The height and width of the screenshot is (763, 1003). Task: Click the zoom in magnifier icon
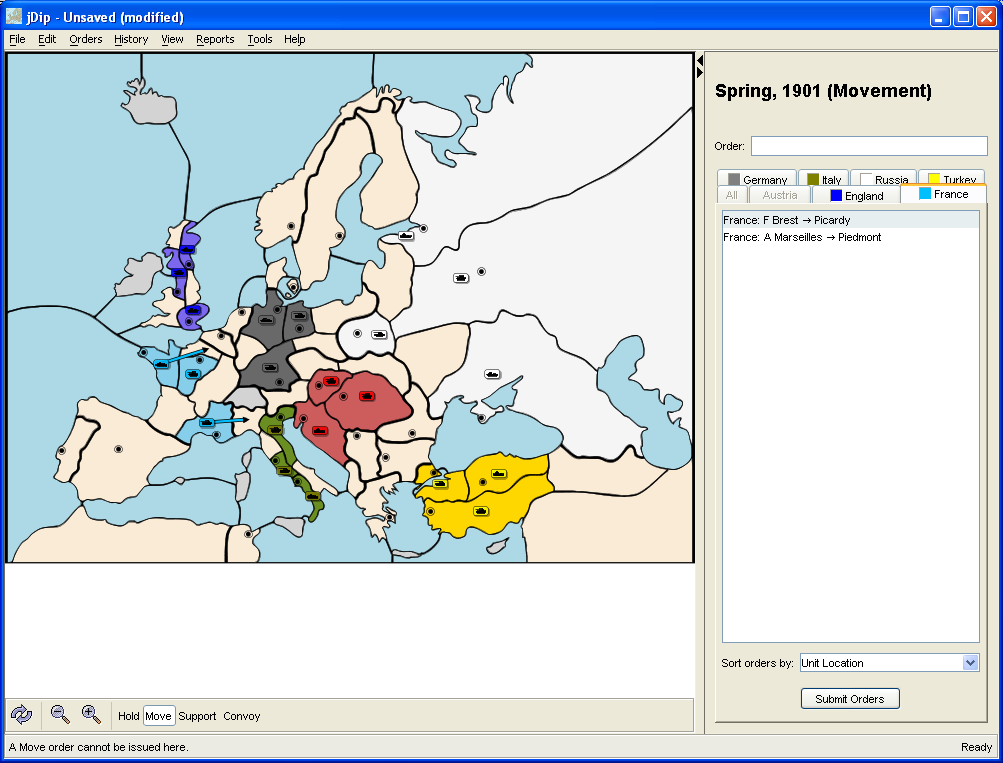91,714
